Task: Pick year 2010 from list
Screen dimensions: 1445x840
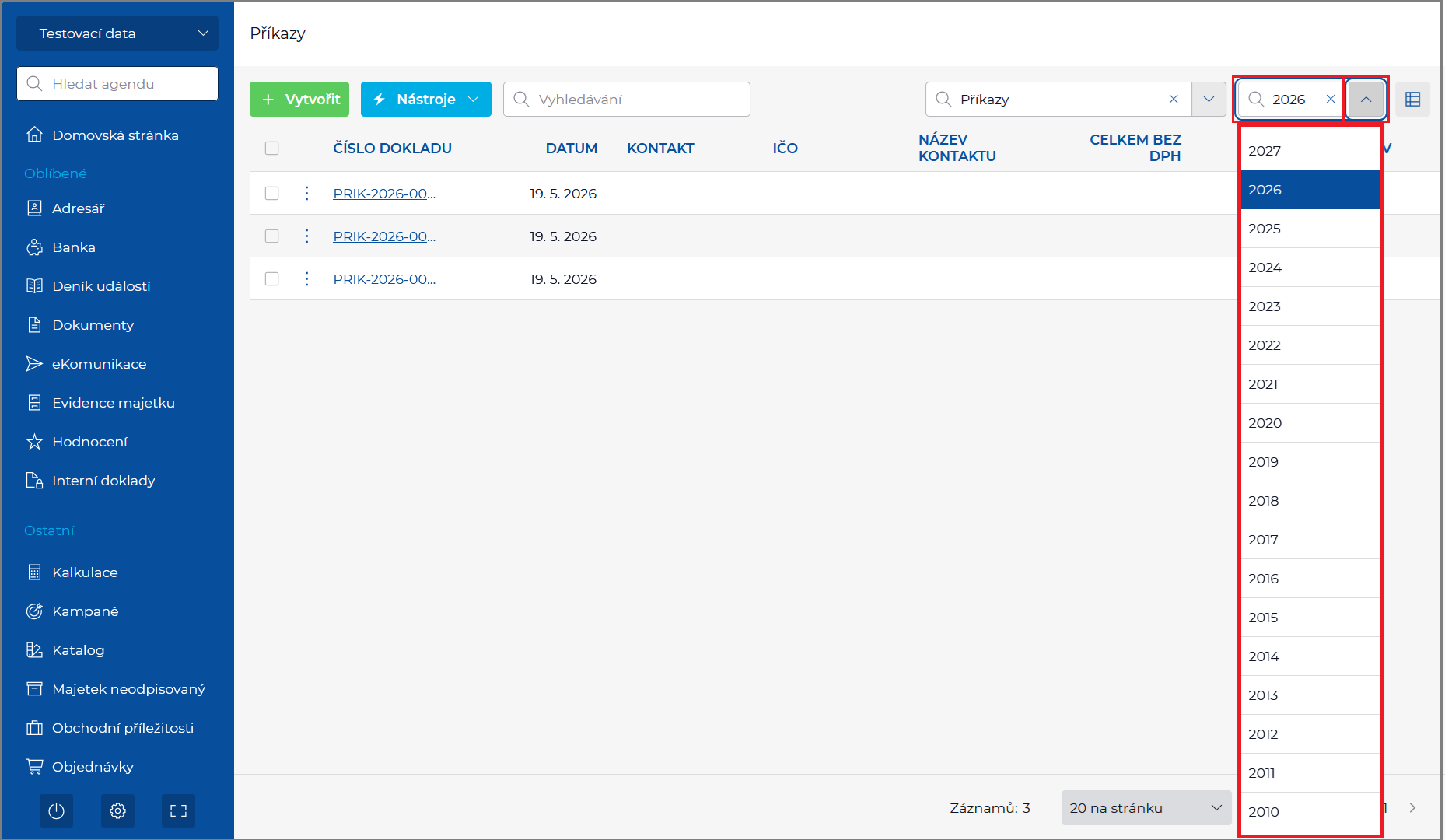Action: pyautogui.click(x=1310, y=812)
